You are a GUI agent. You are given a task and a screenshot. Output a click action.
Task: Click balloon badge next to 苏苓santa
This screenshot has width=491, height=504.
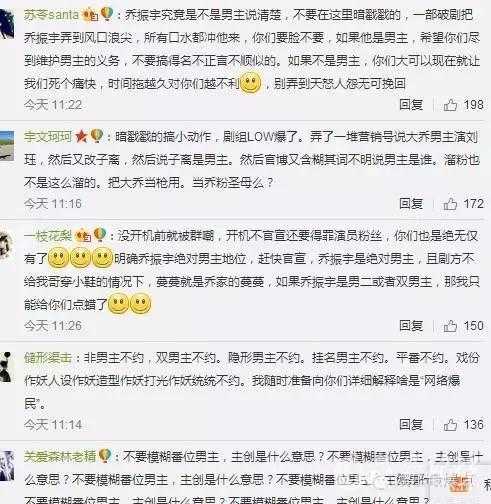point(107,14)
